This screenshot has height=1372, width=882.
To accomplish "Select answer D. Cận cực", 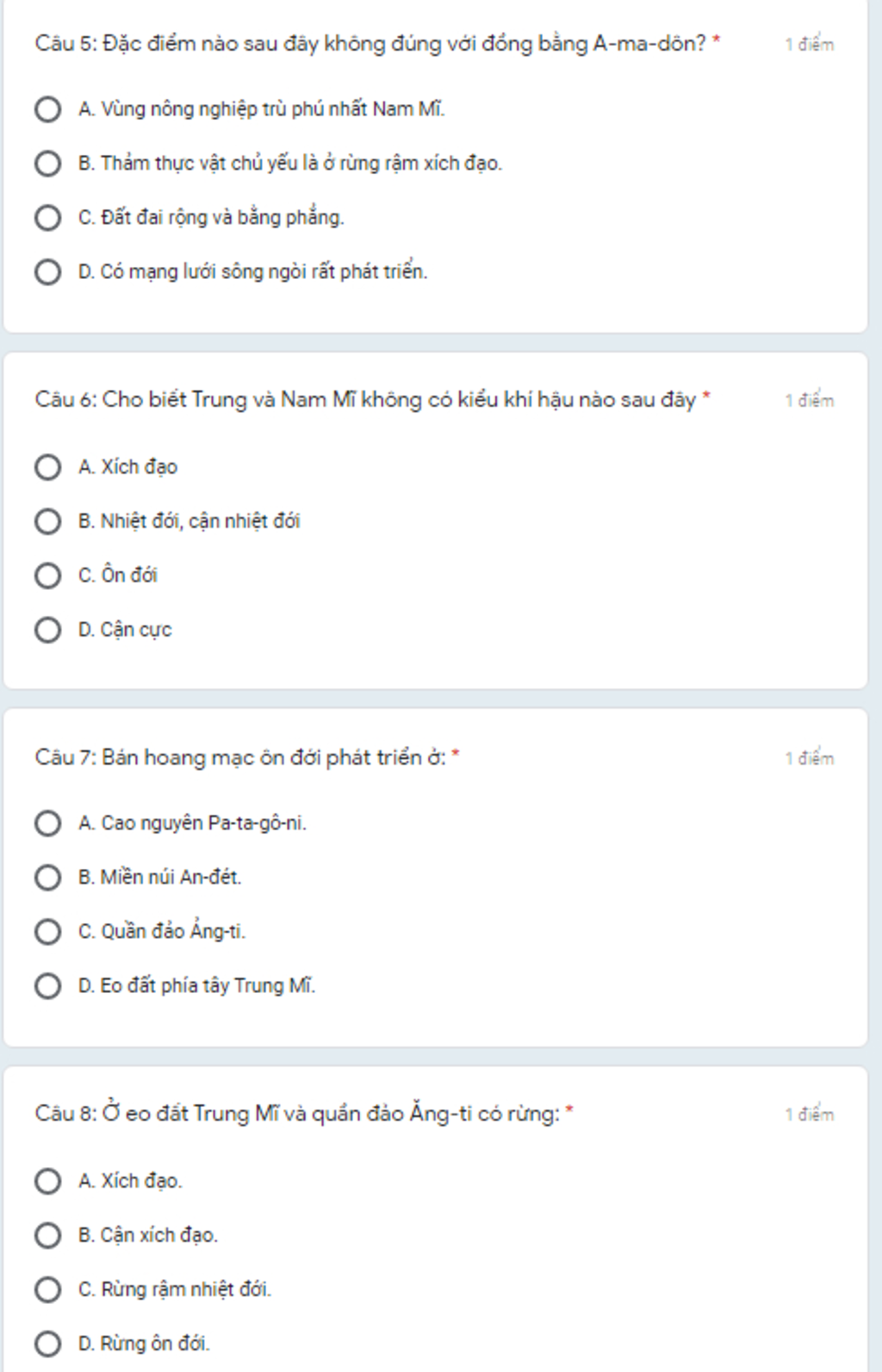I will [x=47, y=630].
